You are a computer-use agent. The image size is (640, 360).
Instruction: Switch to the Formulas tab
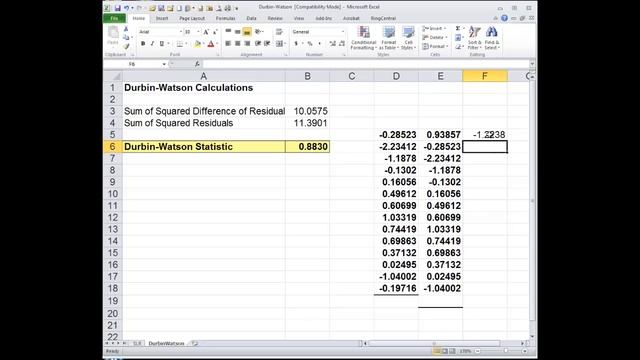tap(225, 18)
